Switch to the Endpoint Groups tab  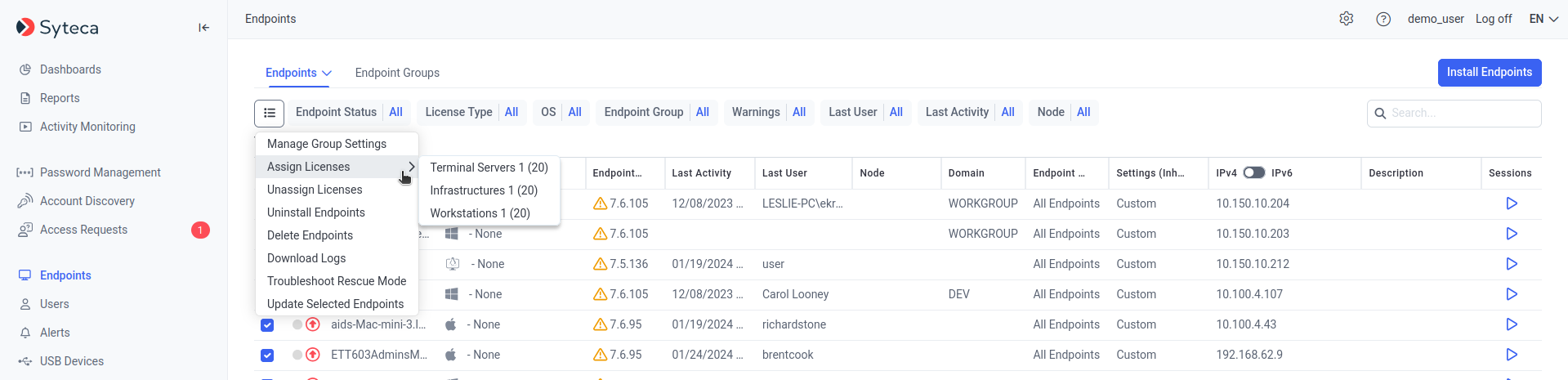point(397,73)
